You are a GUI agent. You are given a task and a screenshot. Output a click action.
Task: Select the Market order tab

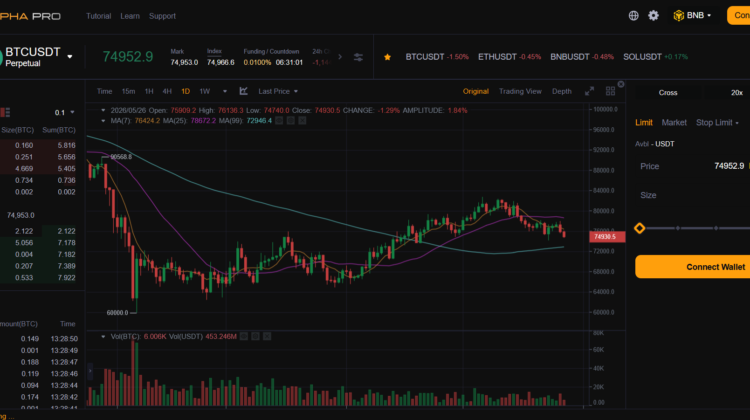[674, 122]
